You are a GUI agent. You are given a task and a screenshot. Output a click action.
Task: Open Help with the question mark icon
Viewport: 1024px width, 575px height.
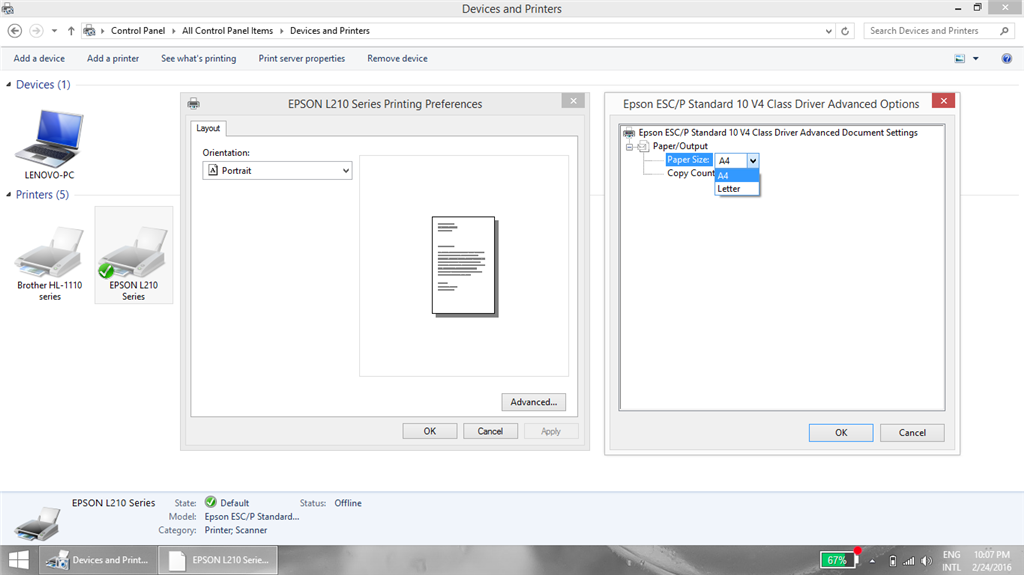(x=1006, y=59)
